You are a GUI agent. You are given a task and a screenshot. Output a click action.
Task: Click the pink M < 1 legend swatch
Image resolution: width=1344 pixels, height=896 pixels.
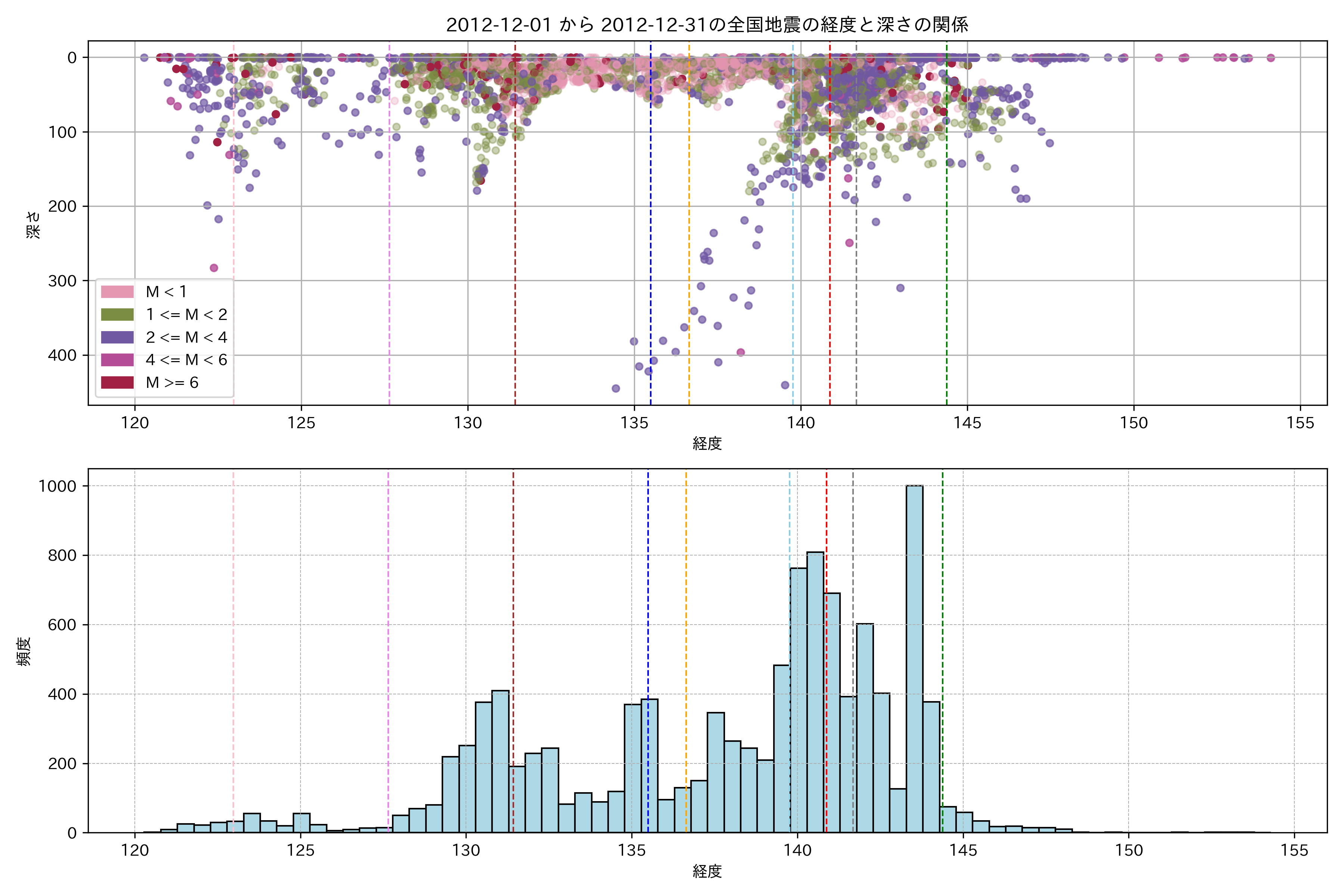117,292
